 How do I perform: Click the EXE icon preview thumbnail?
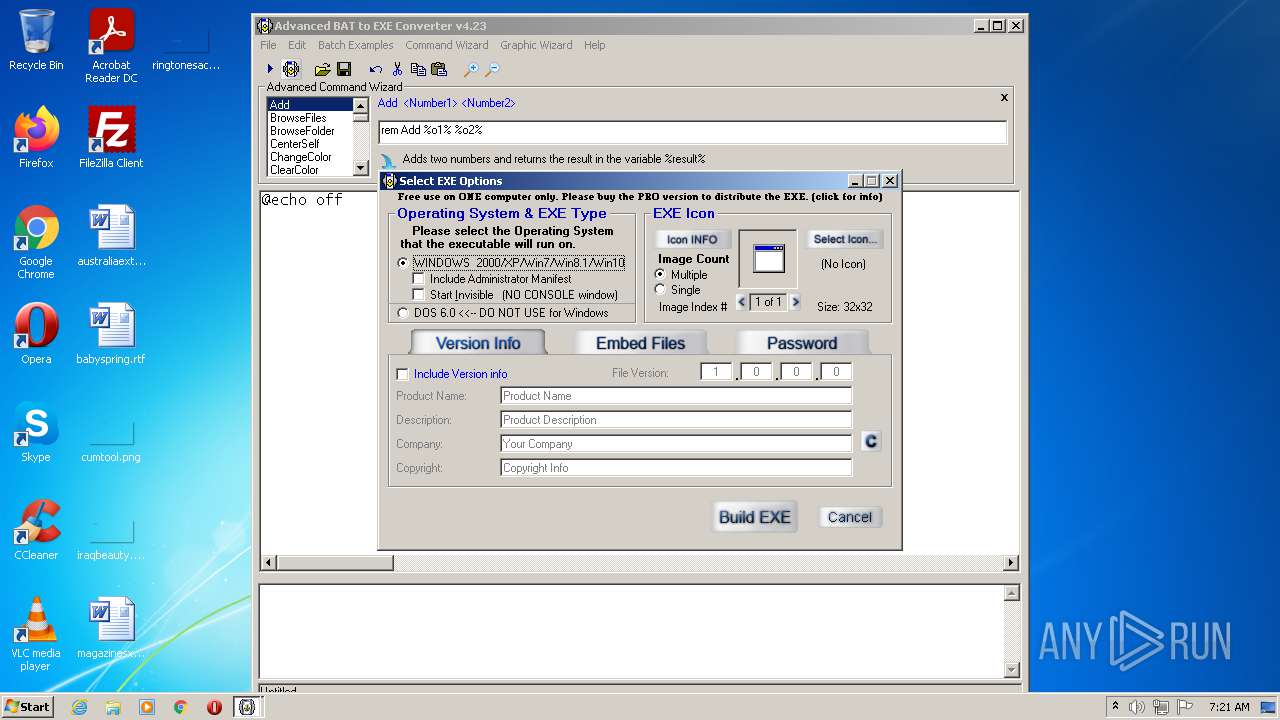coord(768,259)
